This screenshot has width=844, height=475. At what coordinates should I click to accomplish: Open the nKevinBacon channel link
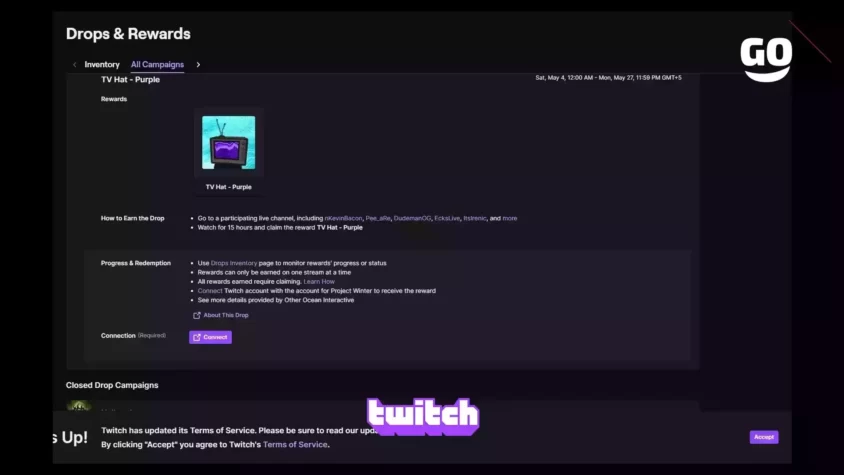343,218
